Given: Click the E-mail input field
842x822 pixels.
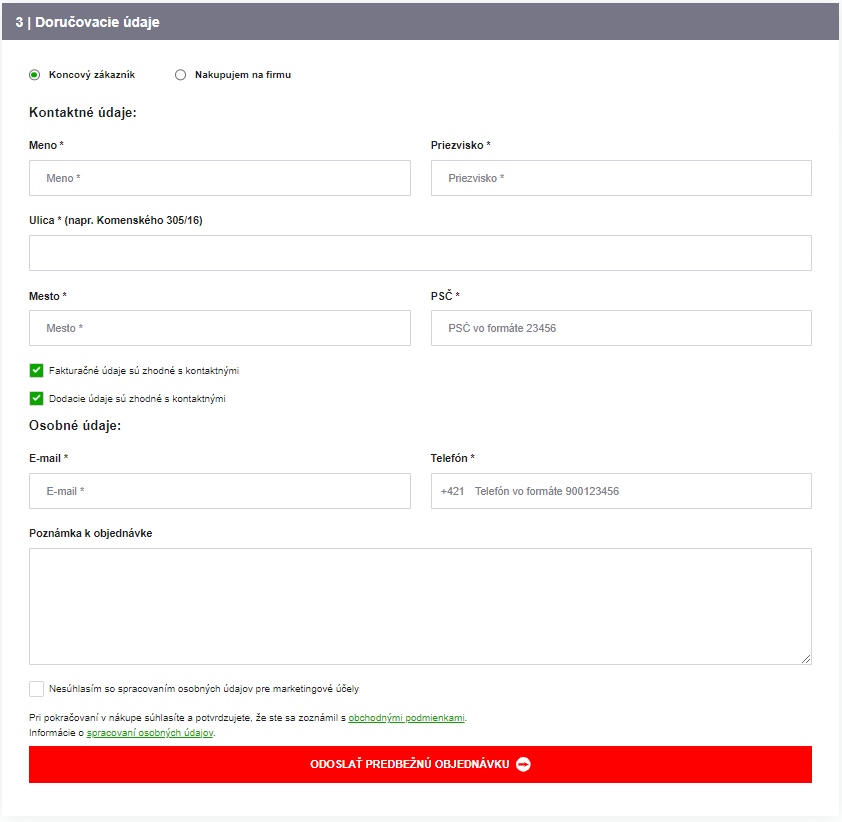Looking at the screenshot, I should pyautogui.click(x=220, y=491).
